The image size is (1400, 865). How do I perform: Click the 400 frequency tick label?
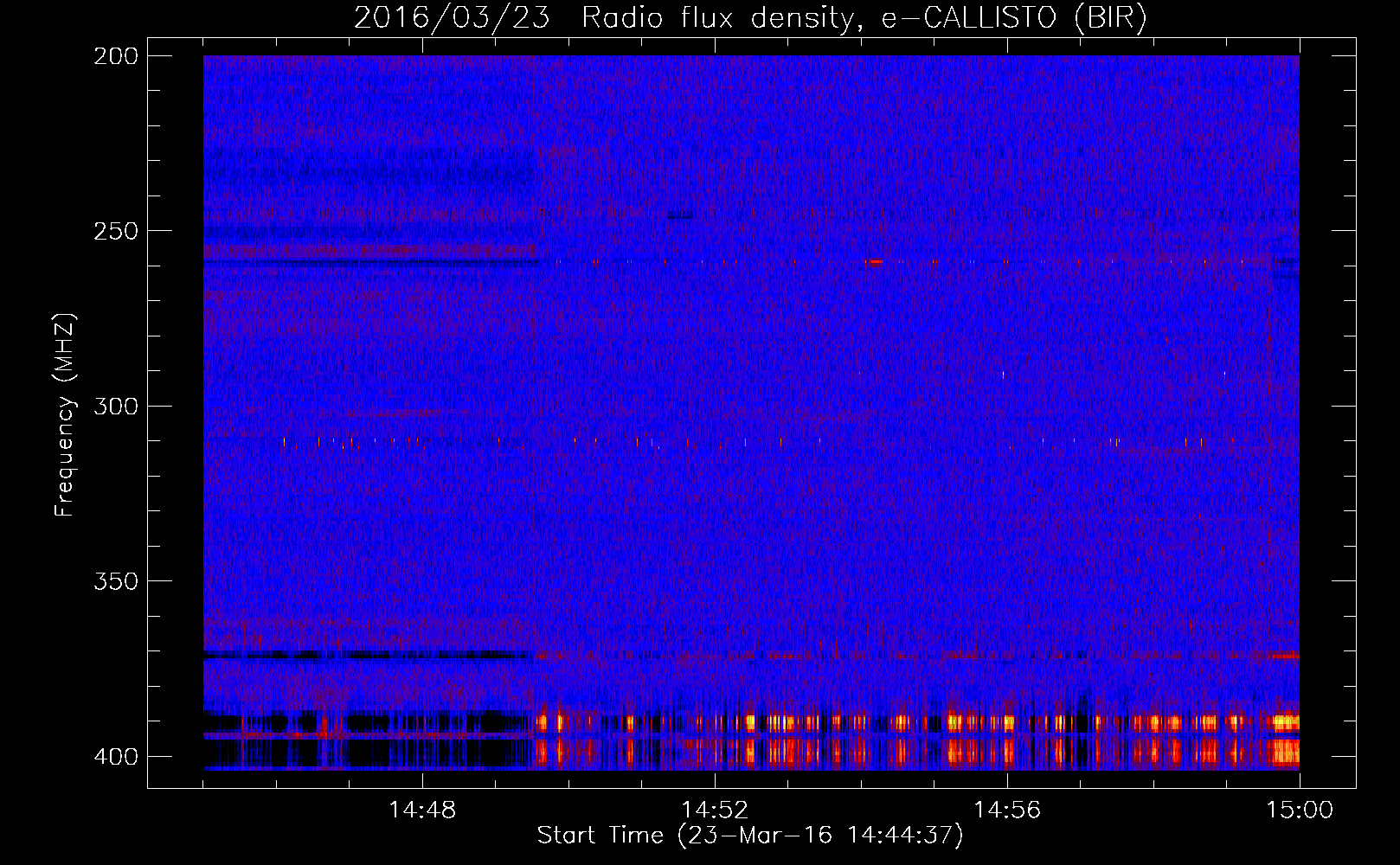pyautogui.click(x=115, y=757)
